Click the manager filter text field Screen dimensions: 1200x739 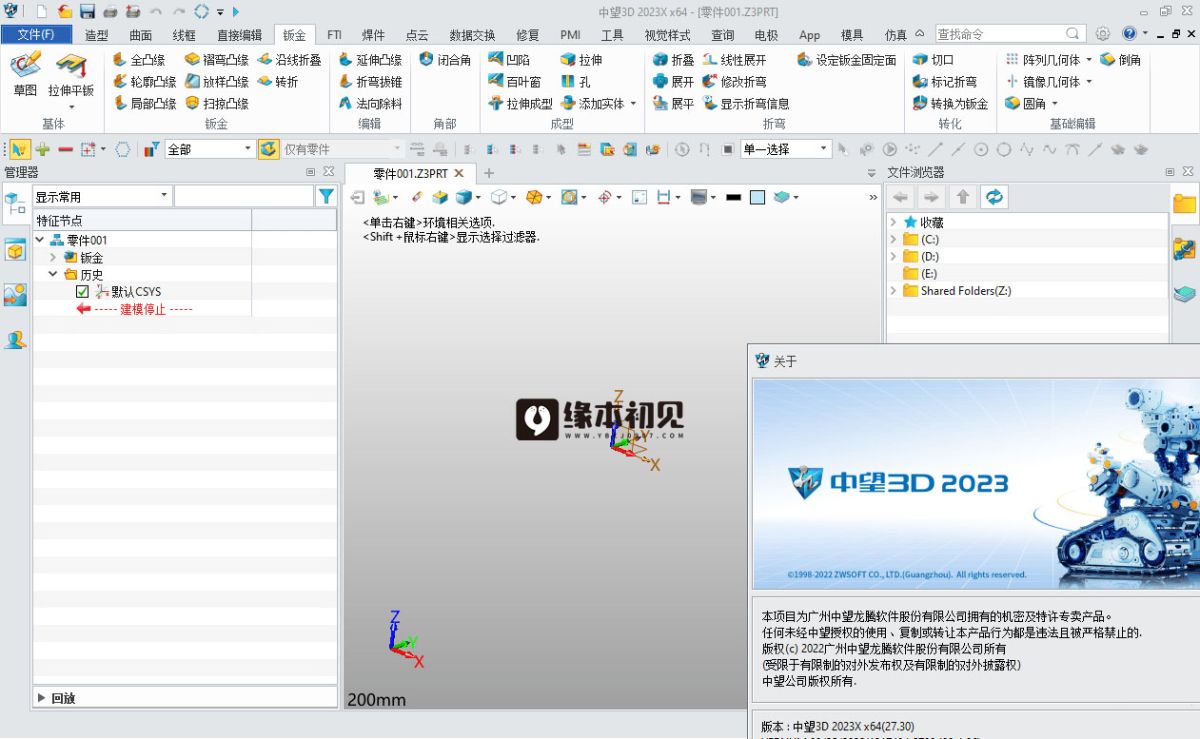coord(243,197)
